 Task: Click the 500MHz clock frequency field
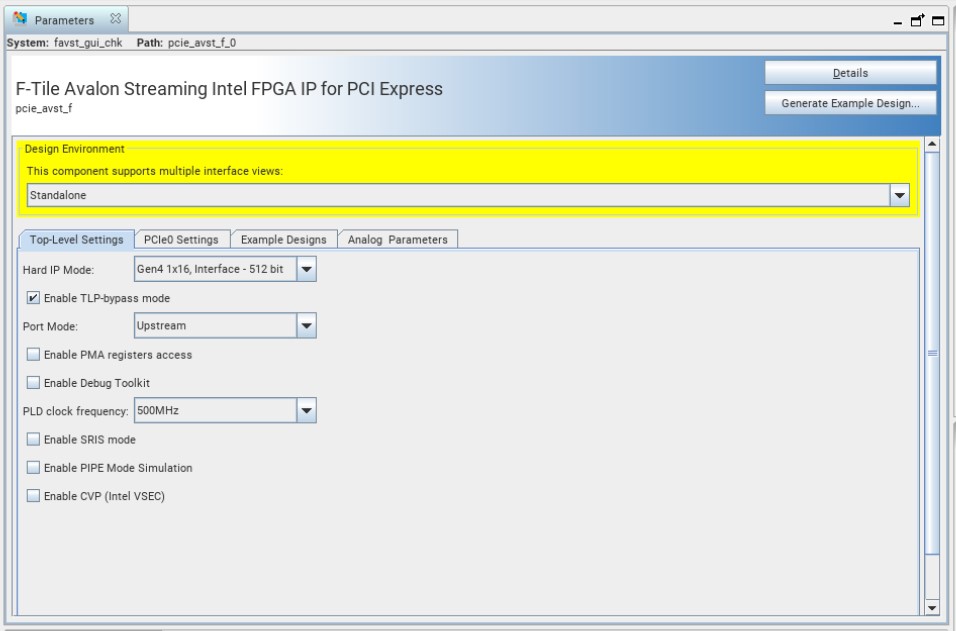(x=215, y=410)
